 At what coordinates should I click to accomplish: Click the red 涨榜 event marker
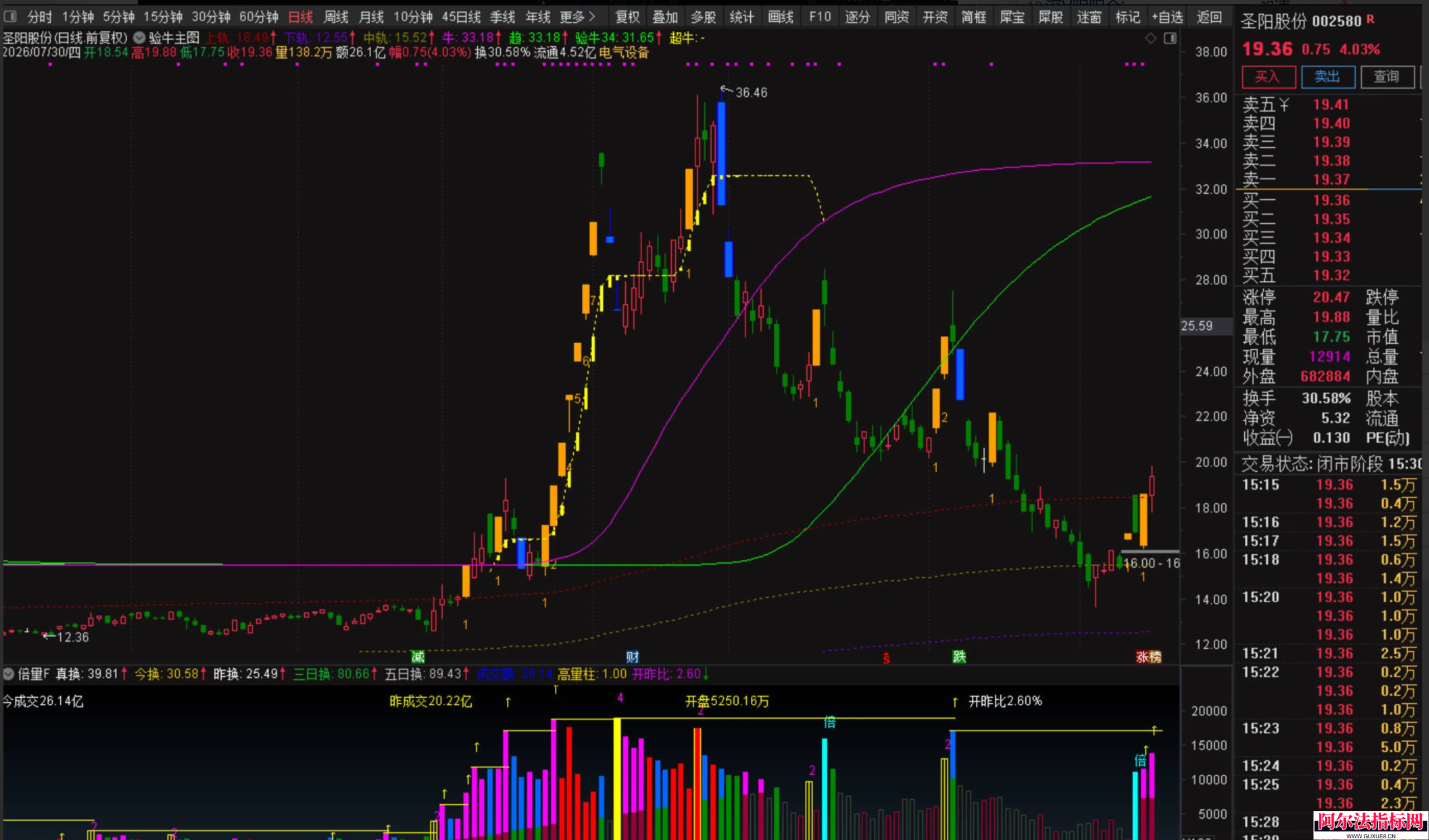coord(1149,657)
